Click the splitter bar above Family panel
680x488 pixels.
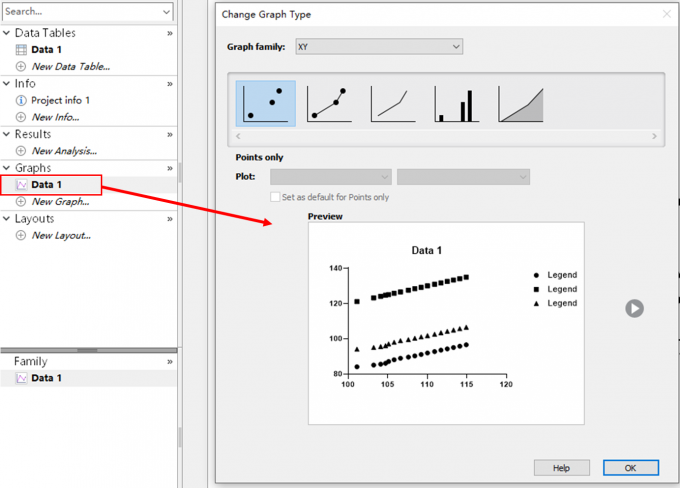tap(88, 350)
